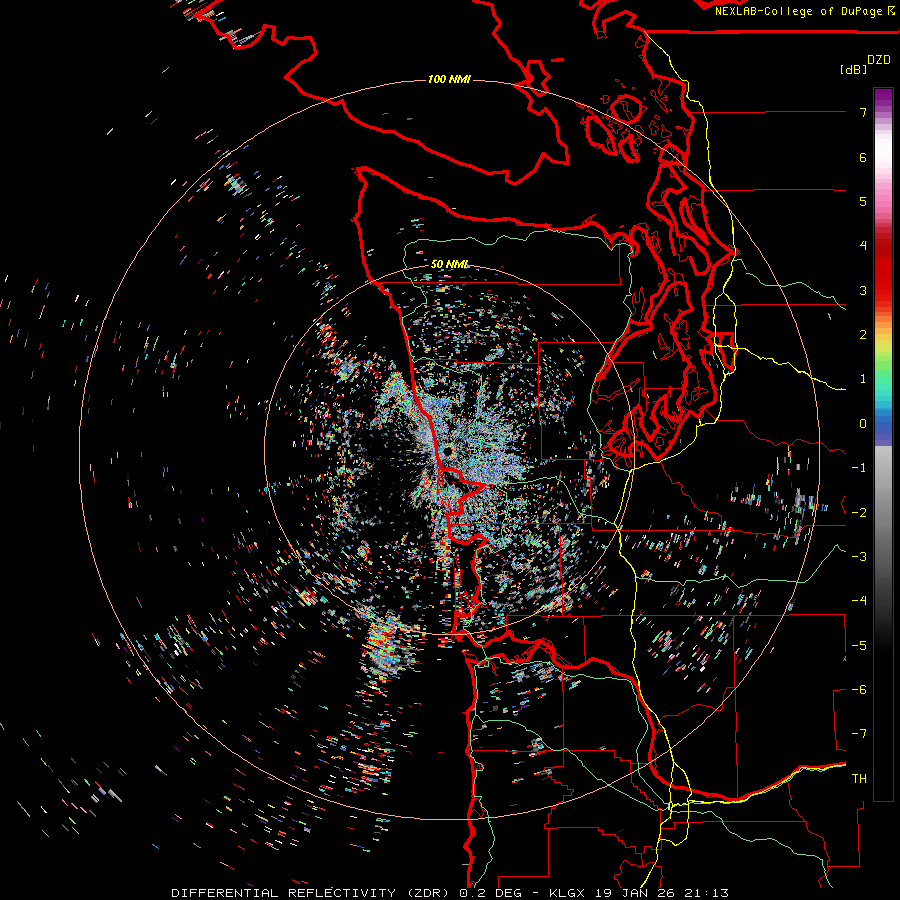Viewport: 900px width, 900px height.
Task: Click the legend value 4
Action: coord(863,246)
